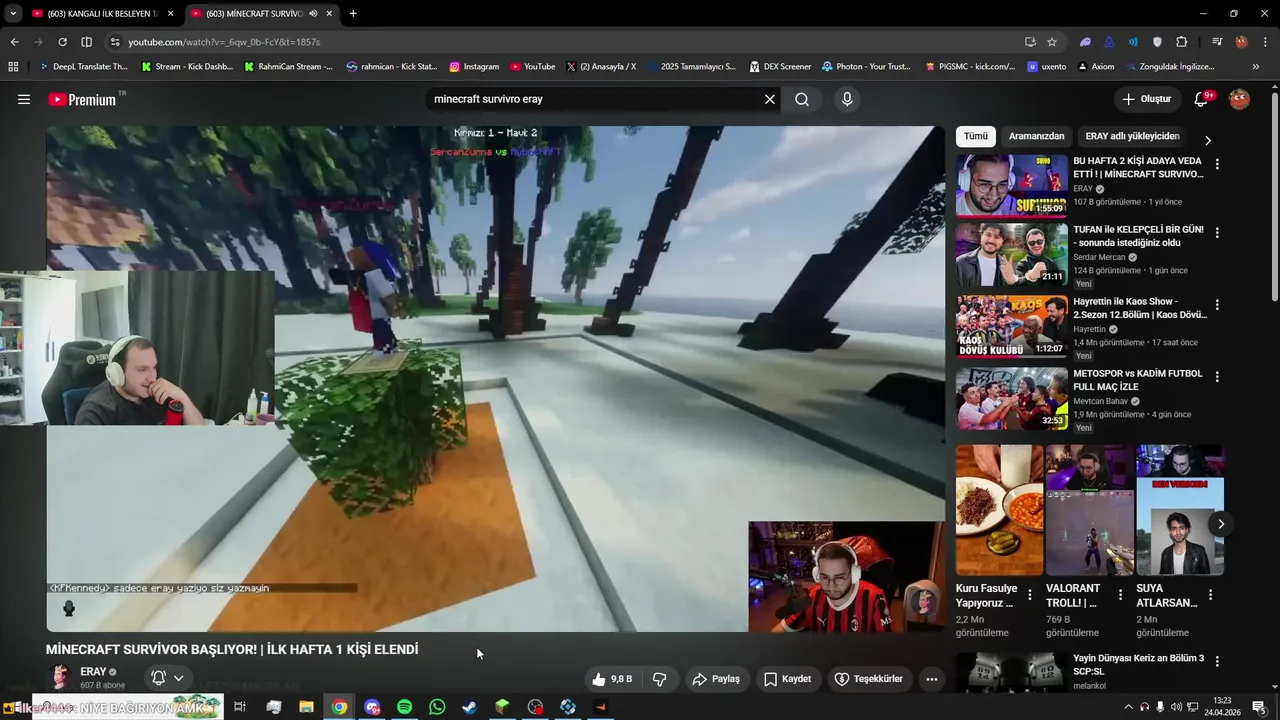1280x720 pixels.
Task: Show hidden bookmarks with the double chevron
Action: (1256, 67)
